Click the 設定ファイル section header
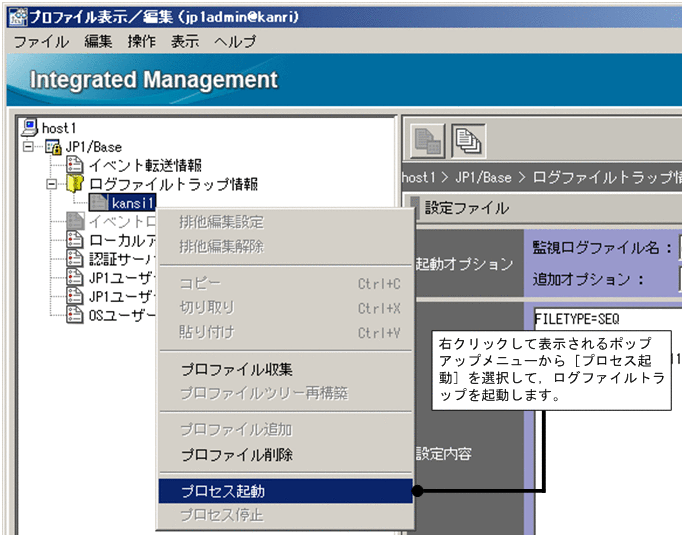The height and width of the screenshot is (539, 685). tap(467, 208)
